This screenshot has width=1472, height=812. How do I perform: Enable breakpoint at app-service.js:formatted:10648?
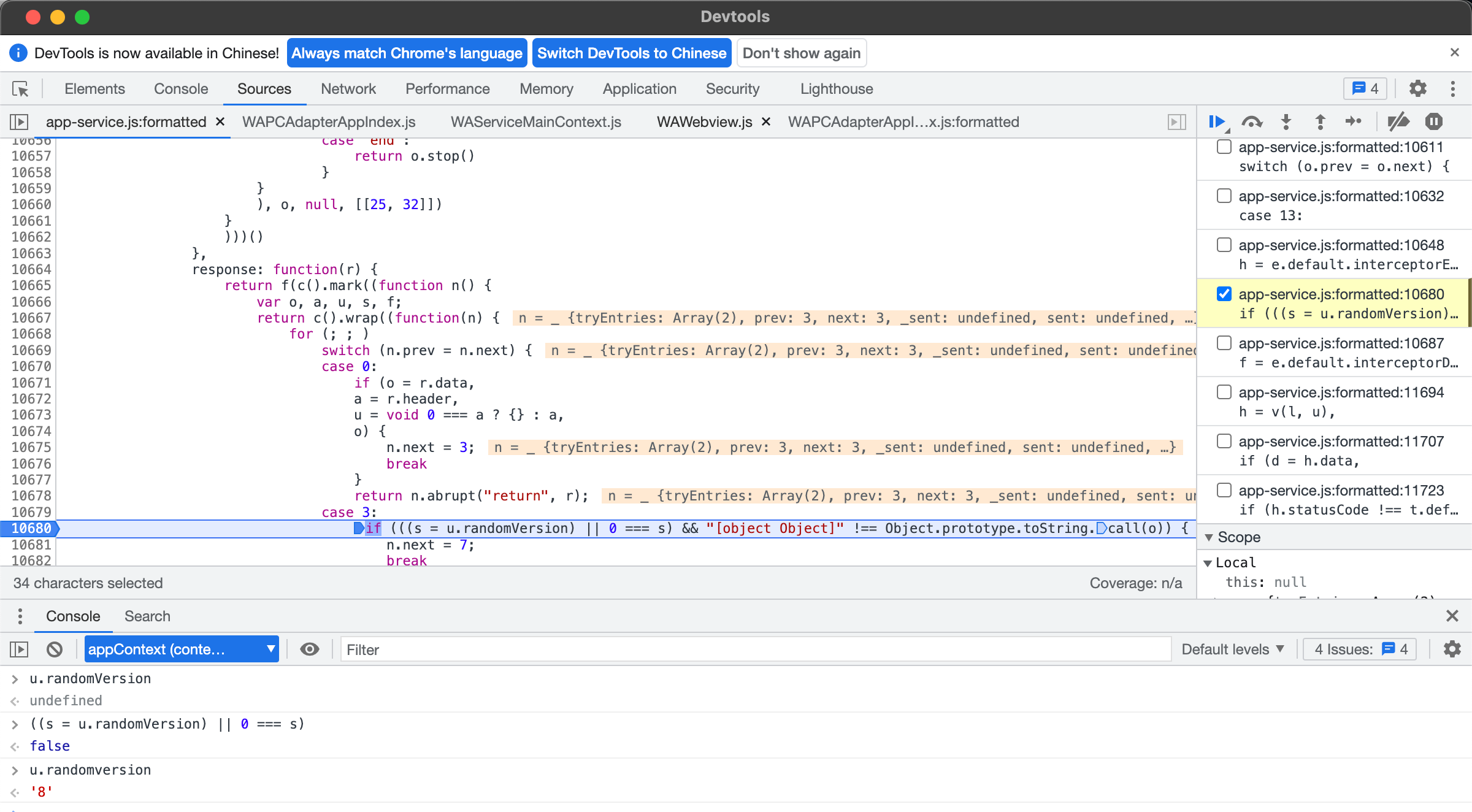1224,245
